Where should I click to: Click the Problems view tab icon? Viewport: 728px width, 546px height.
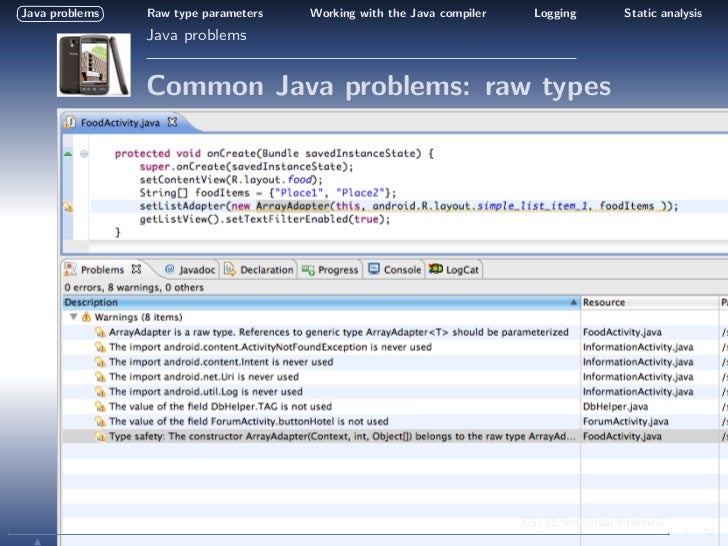tap(70, 269)
